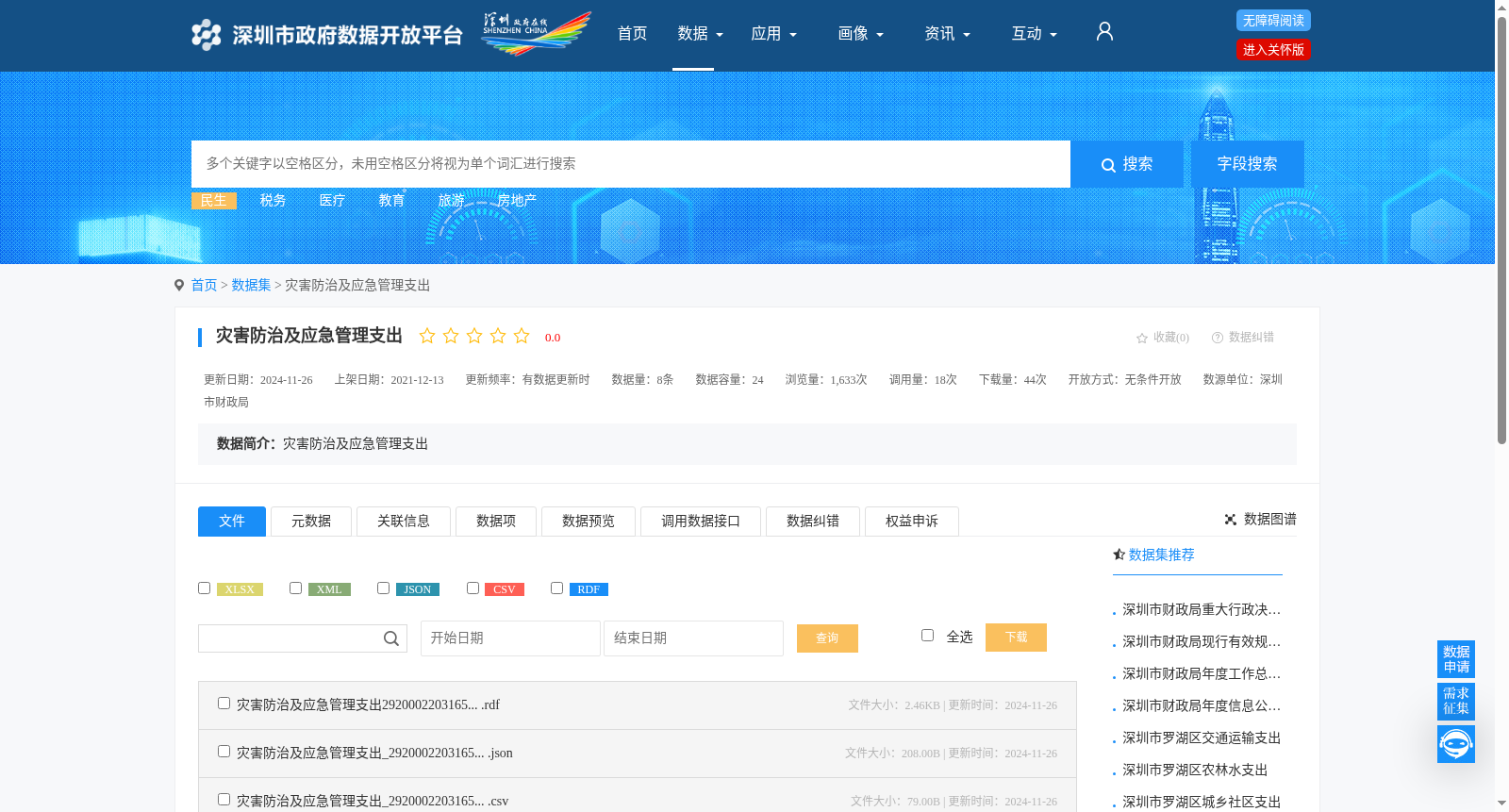Rate the dataset with the fourth star
Viewport: 1509px width, 812px height.
click(498, 336)
